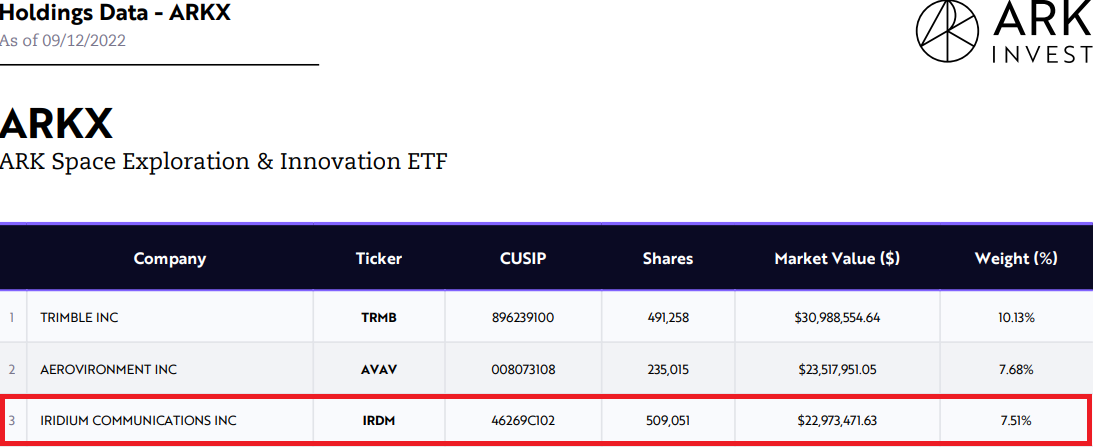Viewport: 1093px width, 447px height.
Task: Click the Shares column header
Action: (668, 259)
